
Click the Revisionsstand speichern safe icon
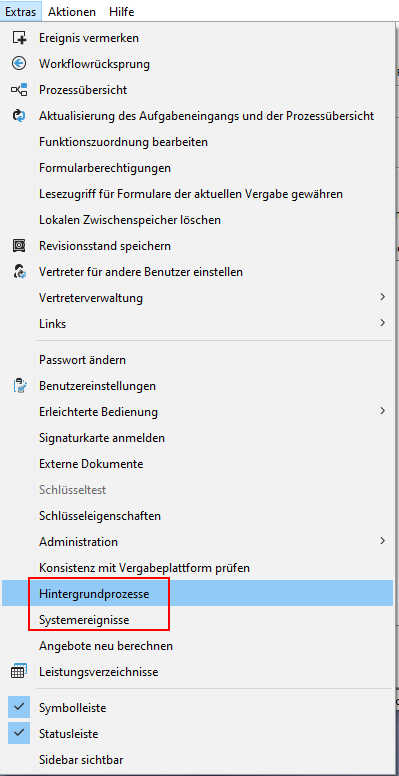[x=19, y=245]
